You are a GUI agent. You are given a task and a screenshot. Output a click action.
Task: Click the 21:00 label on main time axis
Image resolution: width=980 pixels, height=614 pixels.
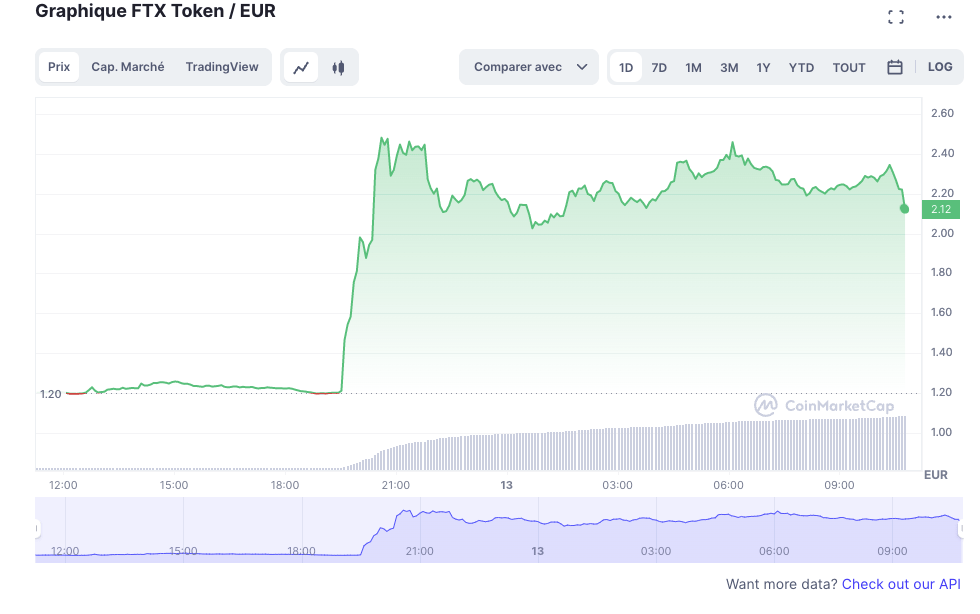pos(396,485)
